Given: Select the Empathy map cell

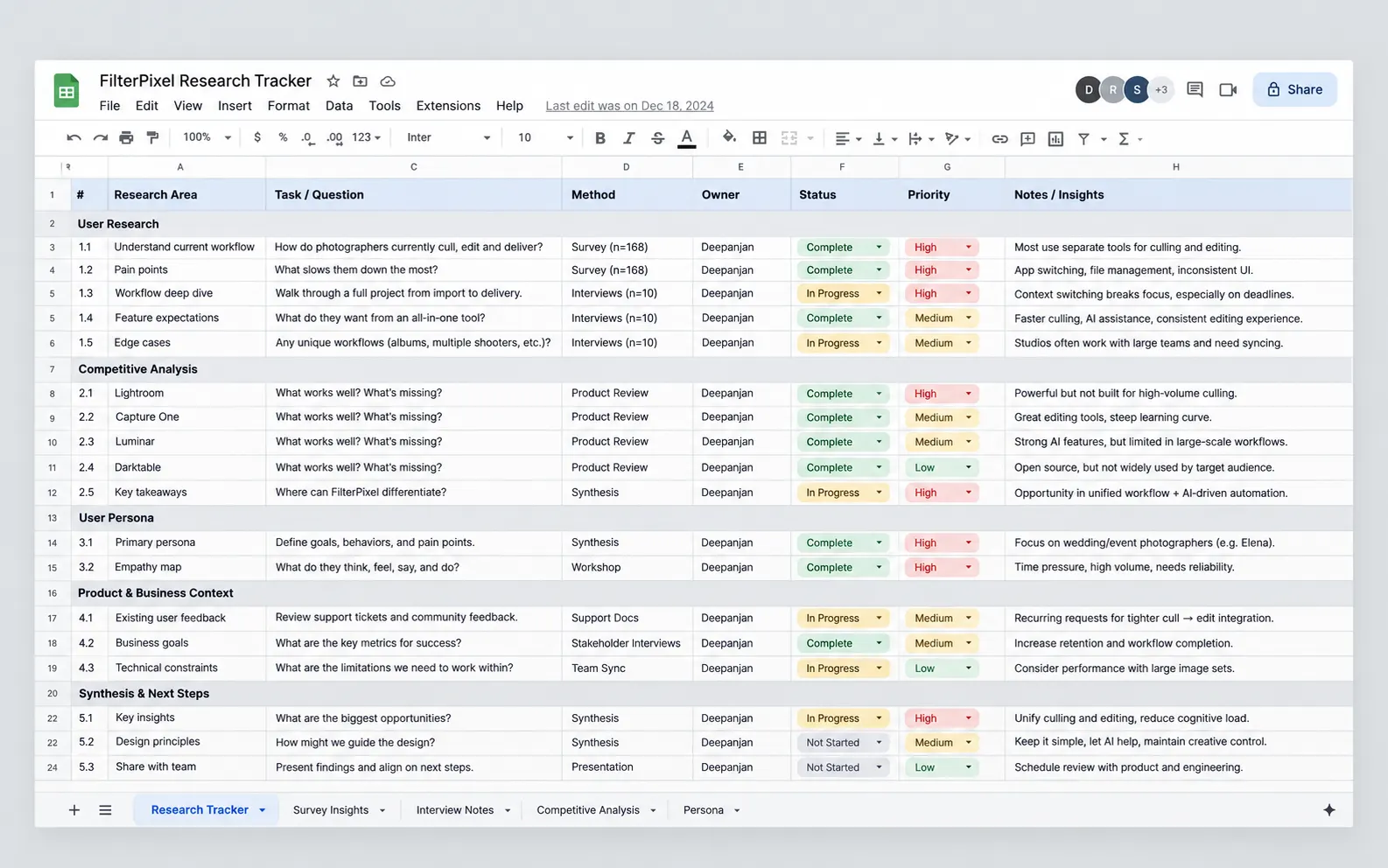Looking at the screenshot, I should 186,568.
